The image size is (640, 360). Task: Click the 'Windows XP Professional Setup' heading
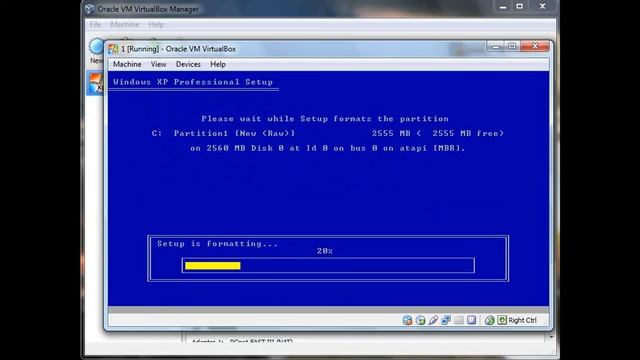point(193,82)
